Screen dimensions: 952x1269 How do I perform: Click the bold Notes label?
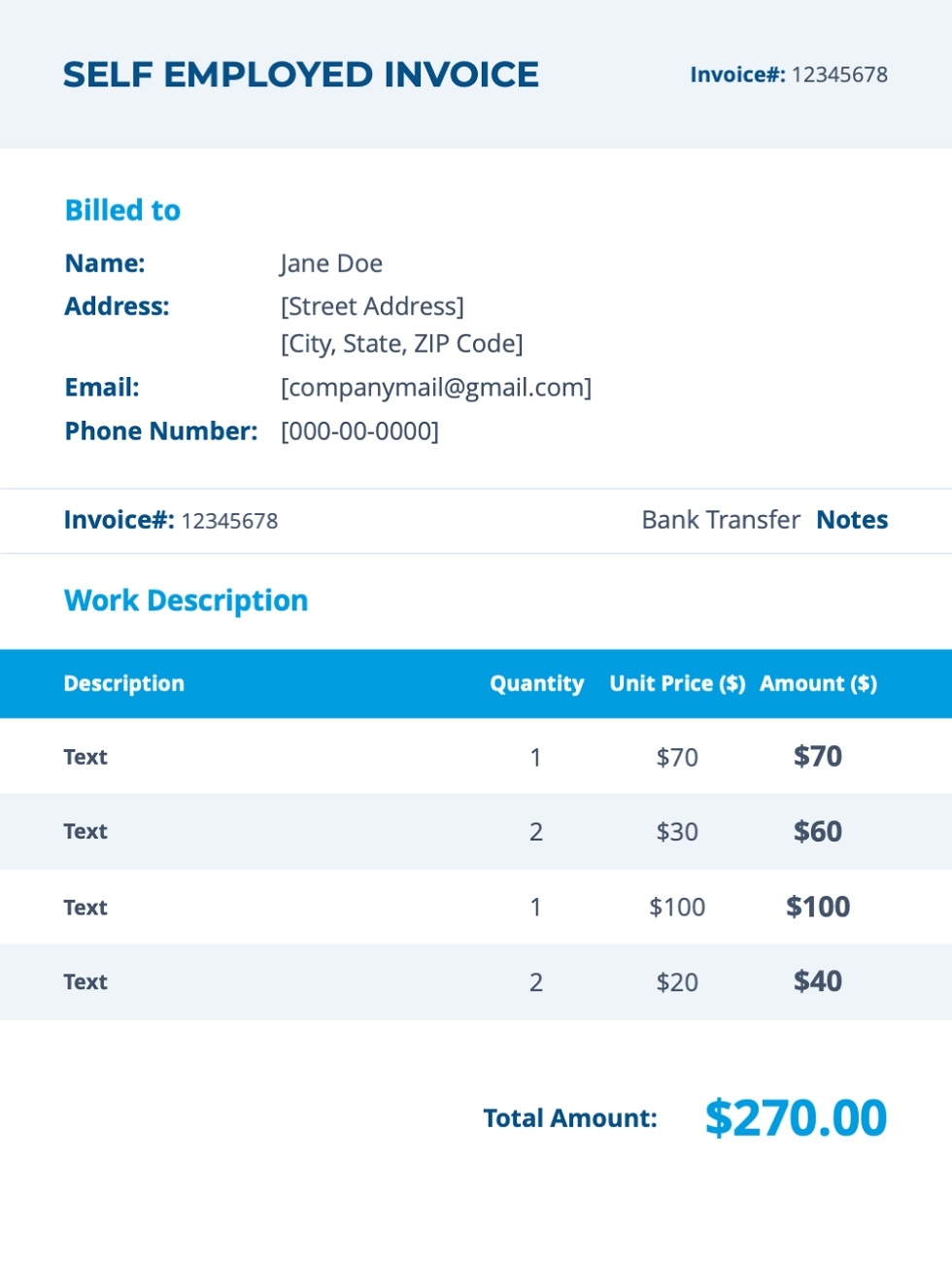[852, 520]
